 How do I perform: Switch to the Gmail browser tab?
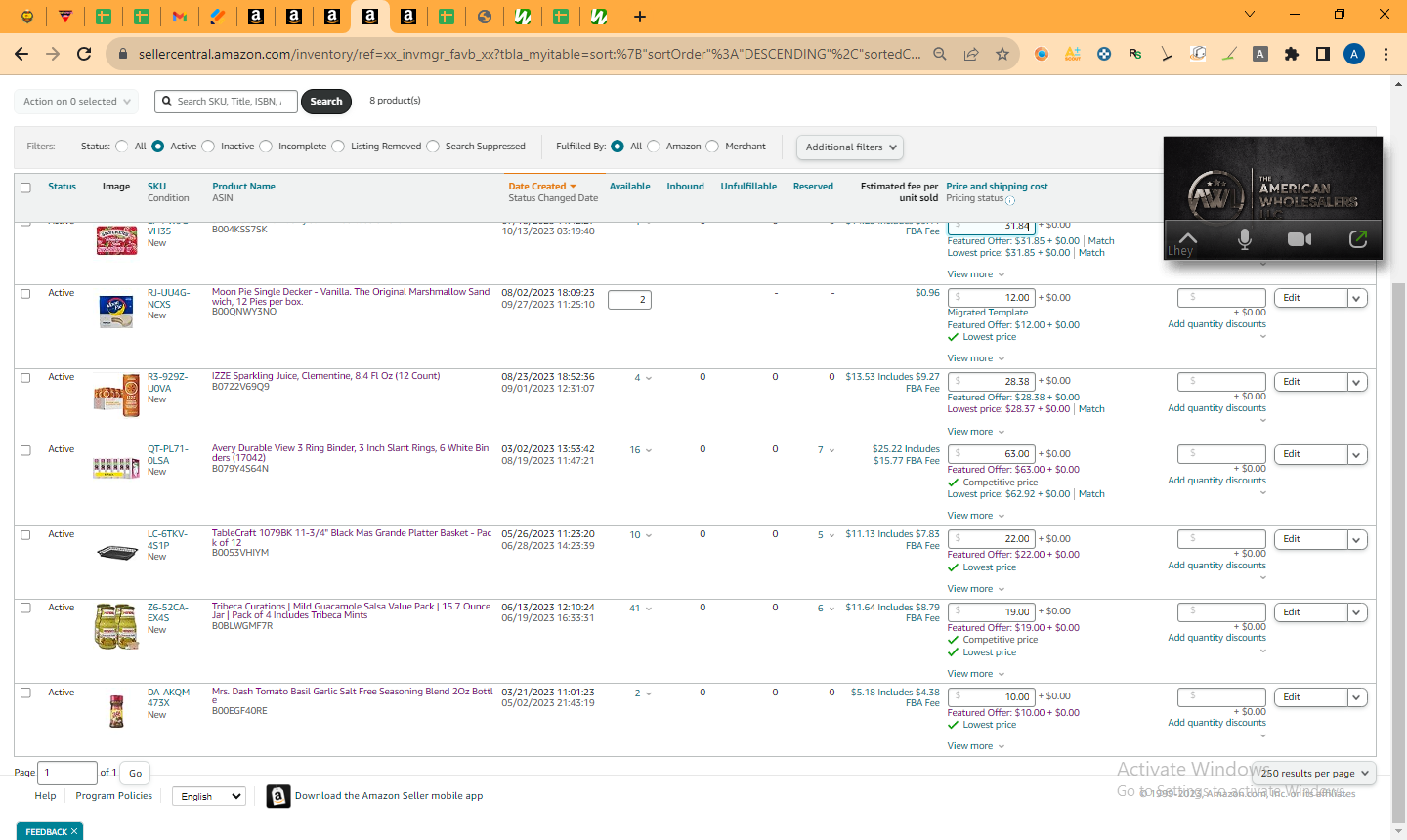coord(179,17)
